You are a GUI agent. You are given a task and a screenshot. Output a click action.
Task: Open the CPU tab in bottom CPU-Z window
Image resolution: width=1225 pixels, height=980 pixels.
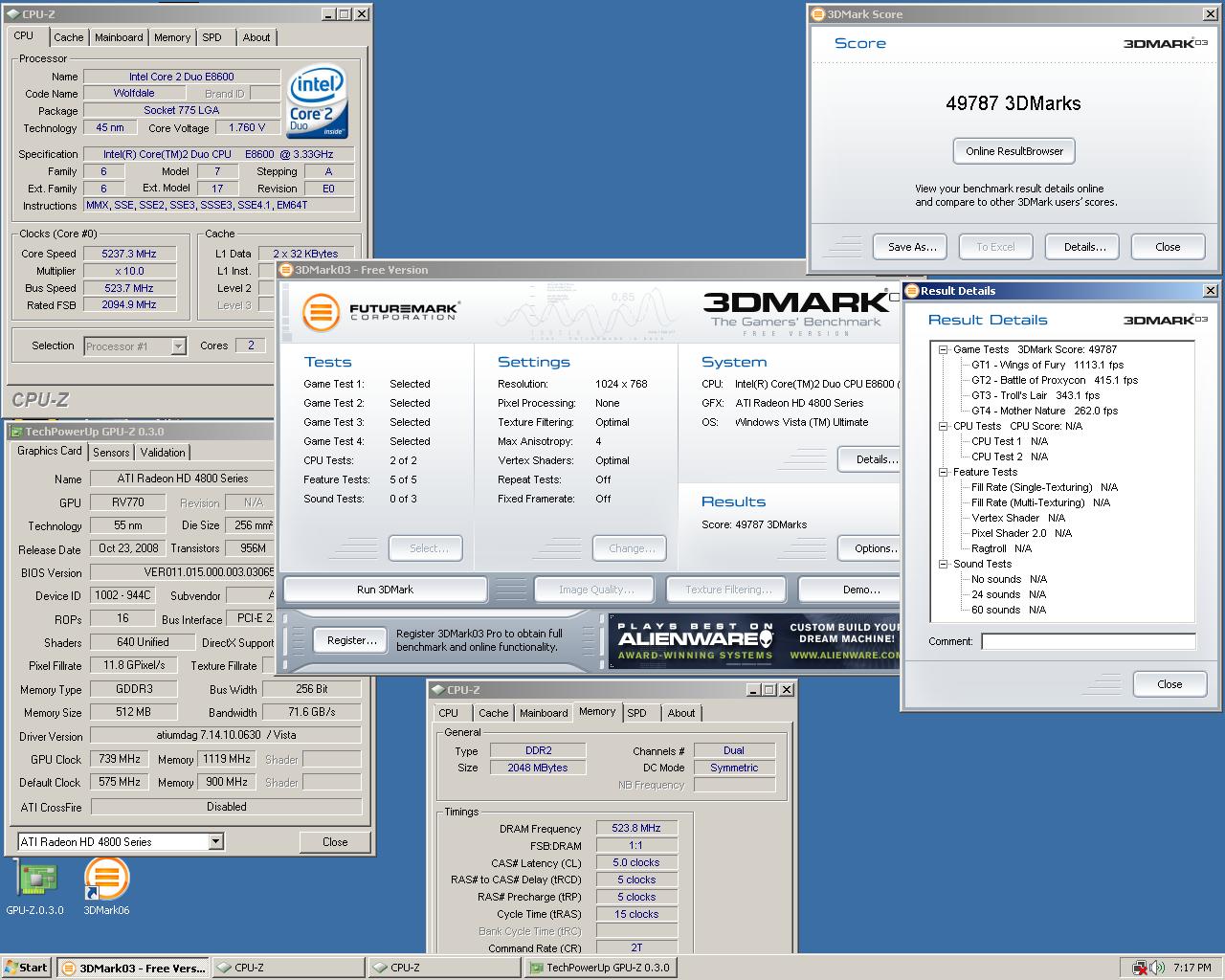pos(448,713)
